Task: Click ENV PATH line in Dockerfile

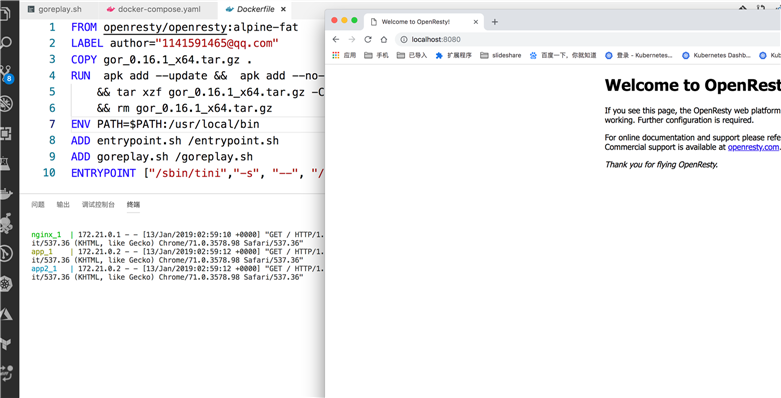Action: coord(165,124)
